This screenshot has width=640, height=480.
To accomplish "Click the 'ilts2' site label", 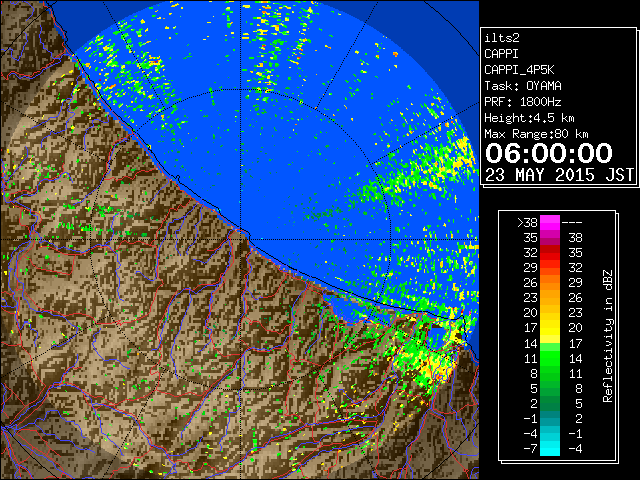I will 502,38.
